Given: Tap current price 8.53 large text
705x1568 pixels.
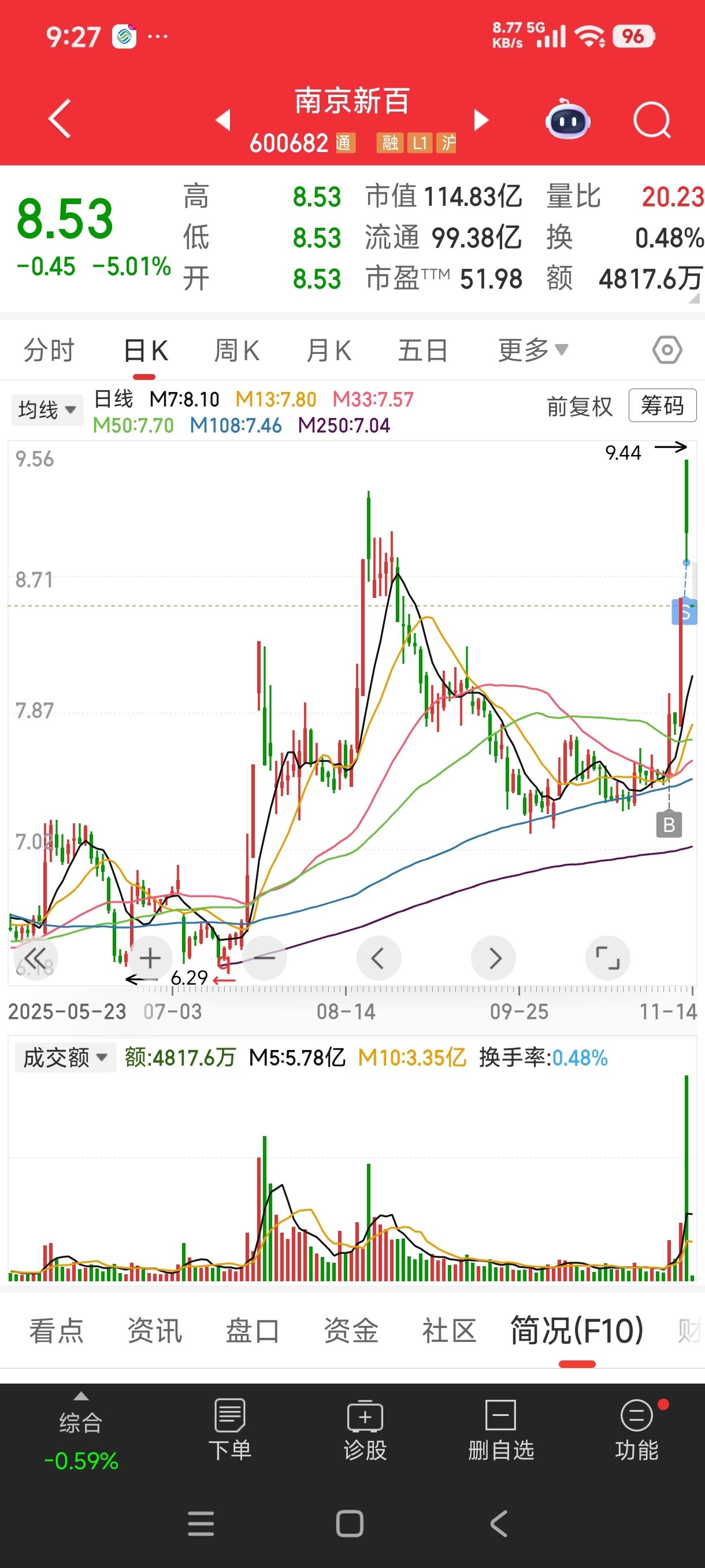Looking at the screenshot, I should click(x=65, y=219).
